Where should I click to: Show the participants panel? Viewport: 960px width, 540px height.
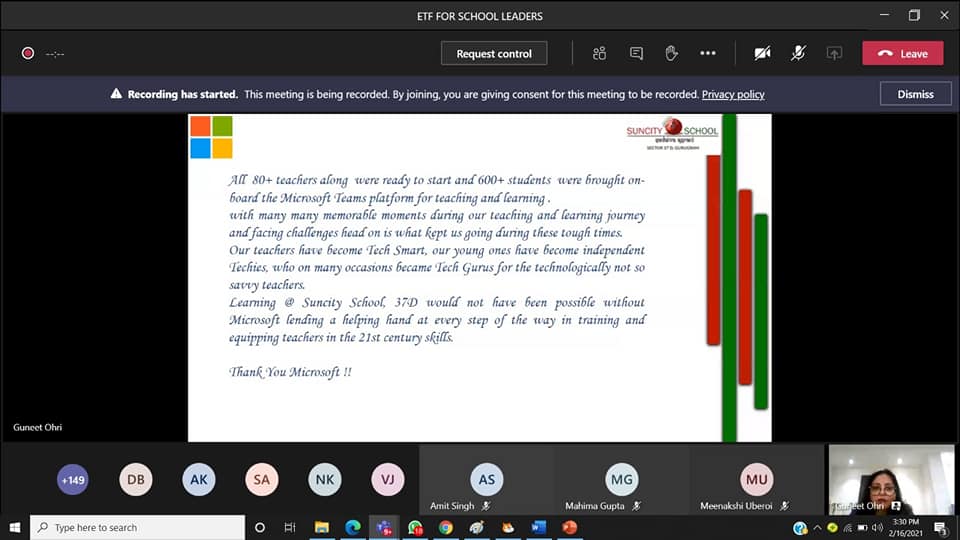[599, 53]
